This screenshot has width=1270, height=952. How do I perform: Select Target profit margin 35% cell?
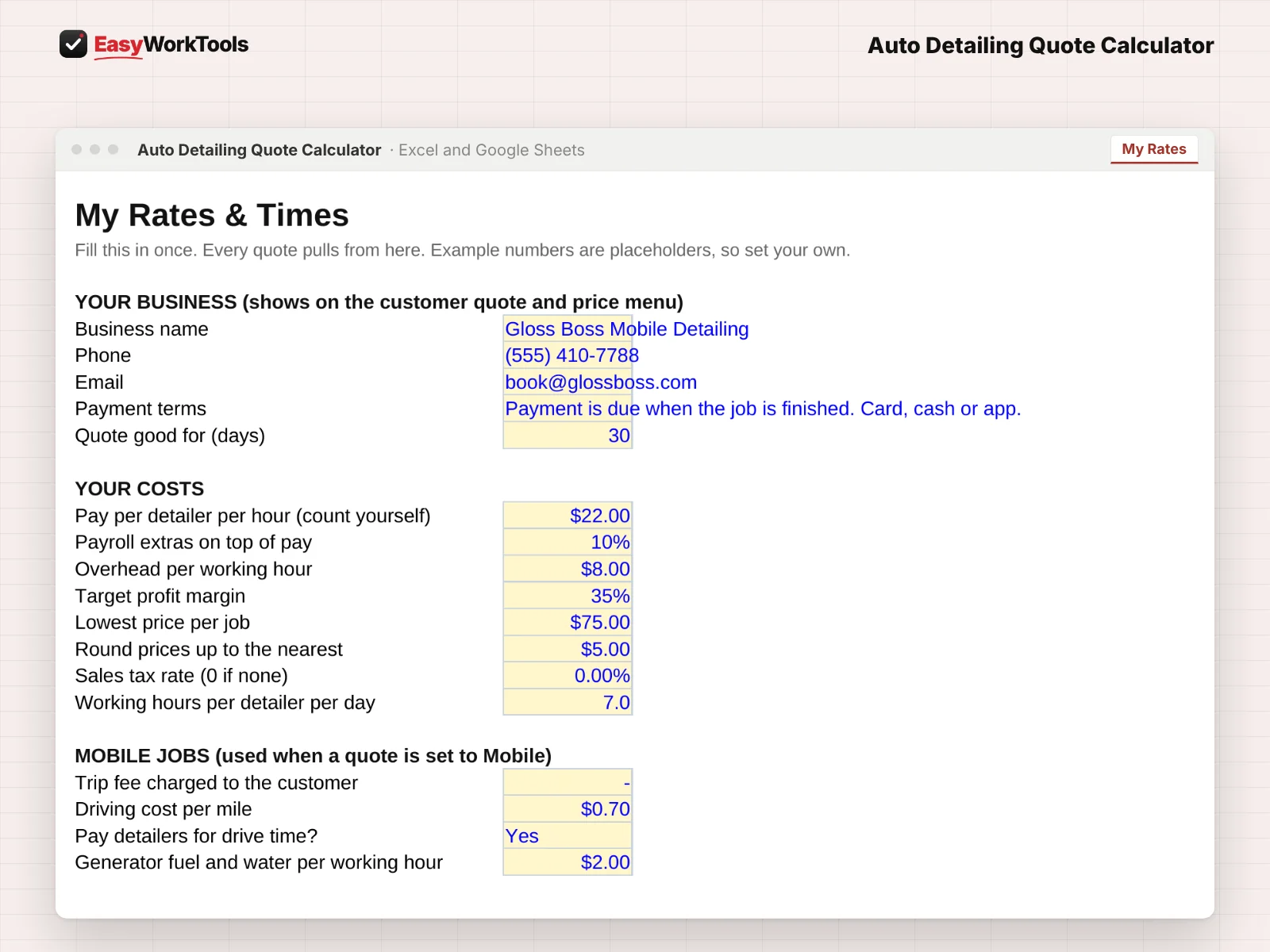point(568,596)
